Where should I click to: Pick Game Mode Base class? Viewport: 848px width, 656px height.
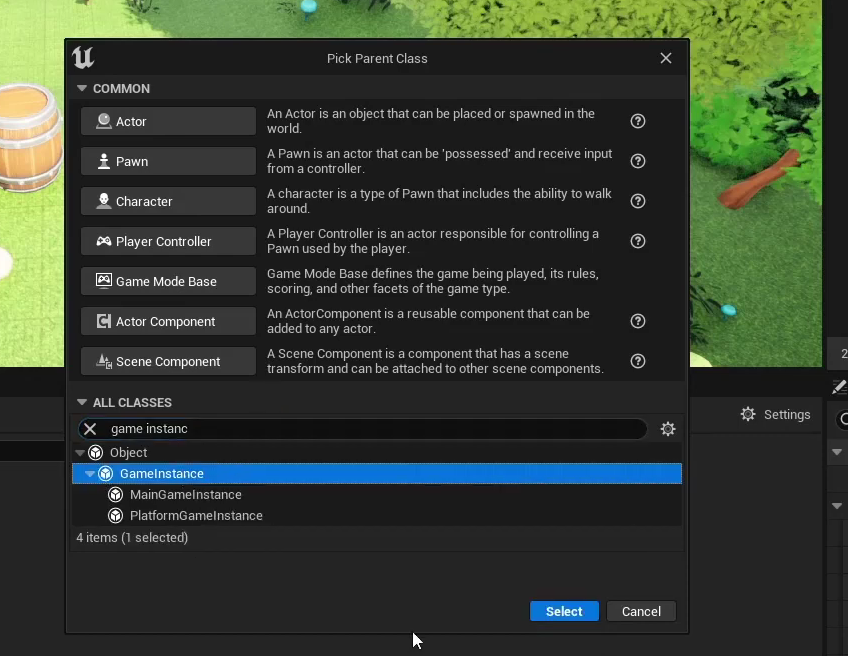coord(168,281)
